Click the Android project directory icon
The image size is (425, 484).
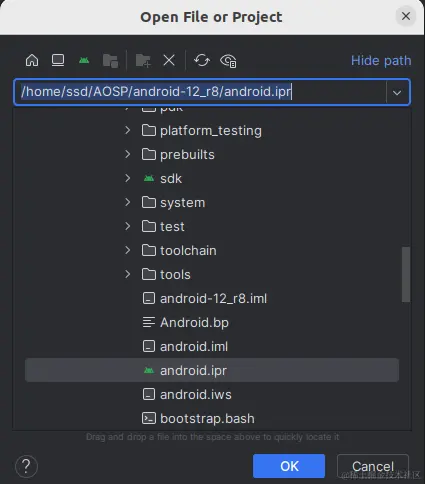84,61
